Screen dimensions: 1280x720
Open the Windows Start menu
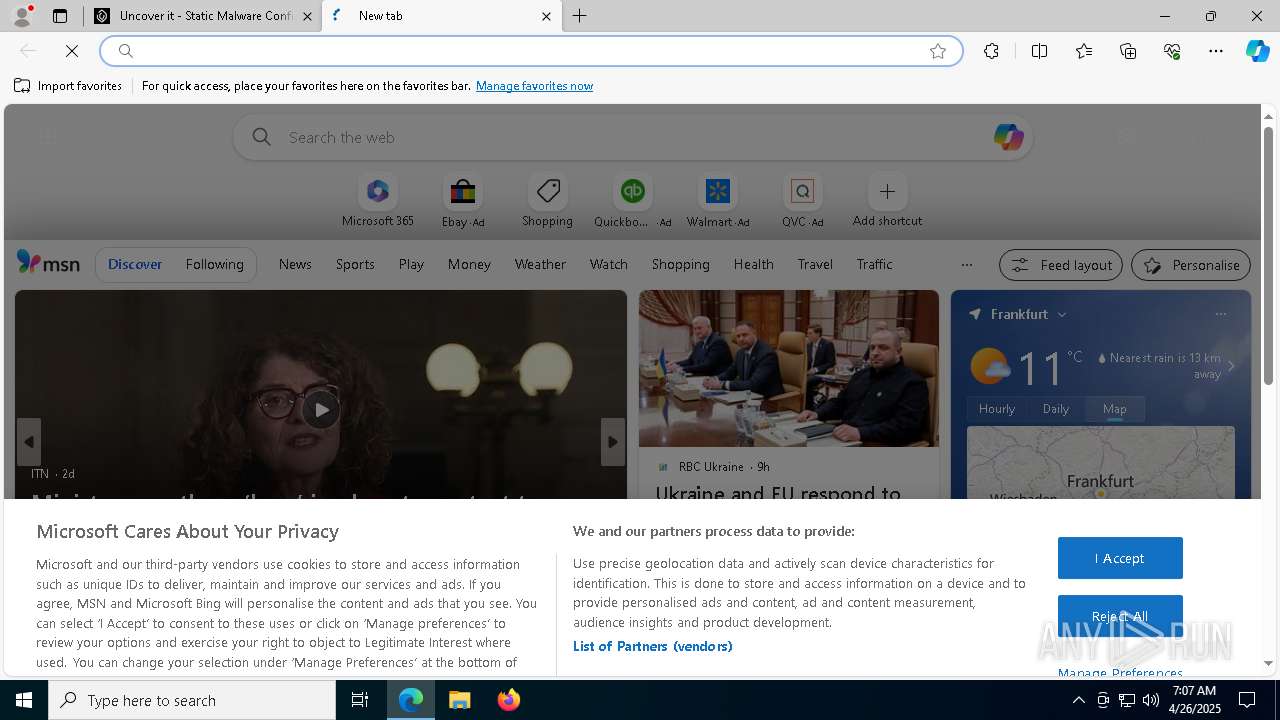pos(24,700)
